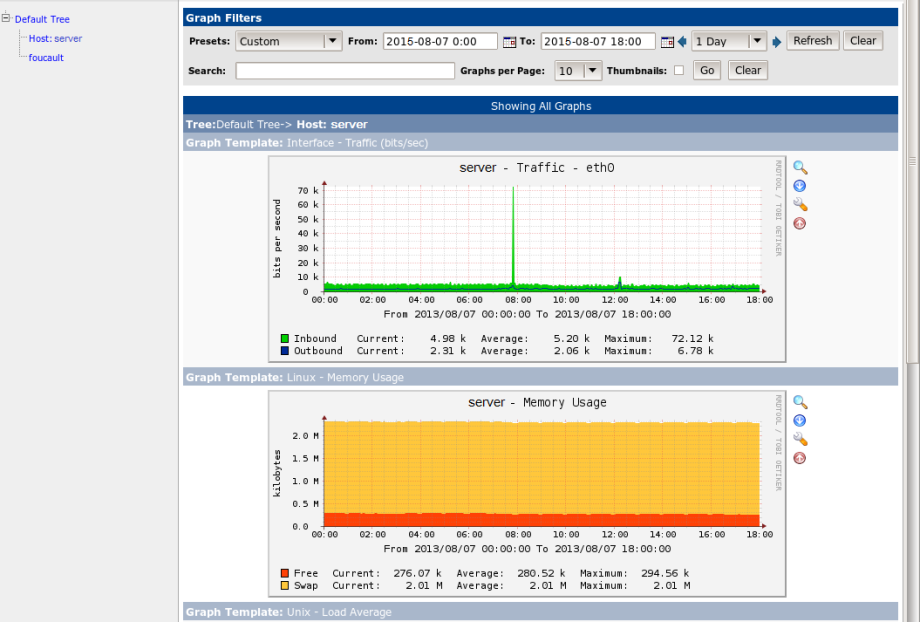Open the Graphs per Page dropdown

tap(578, 70)
